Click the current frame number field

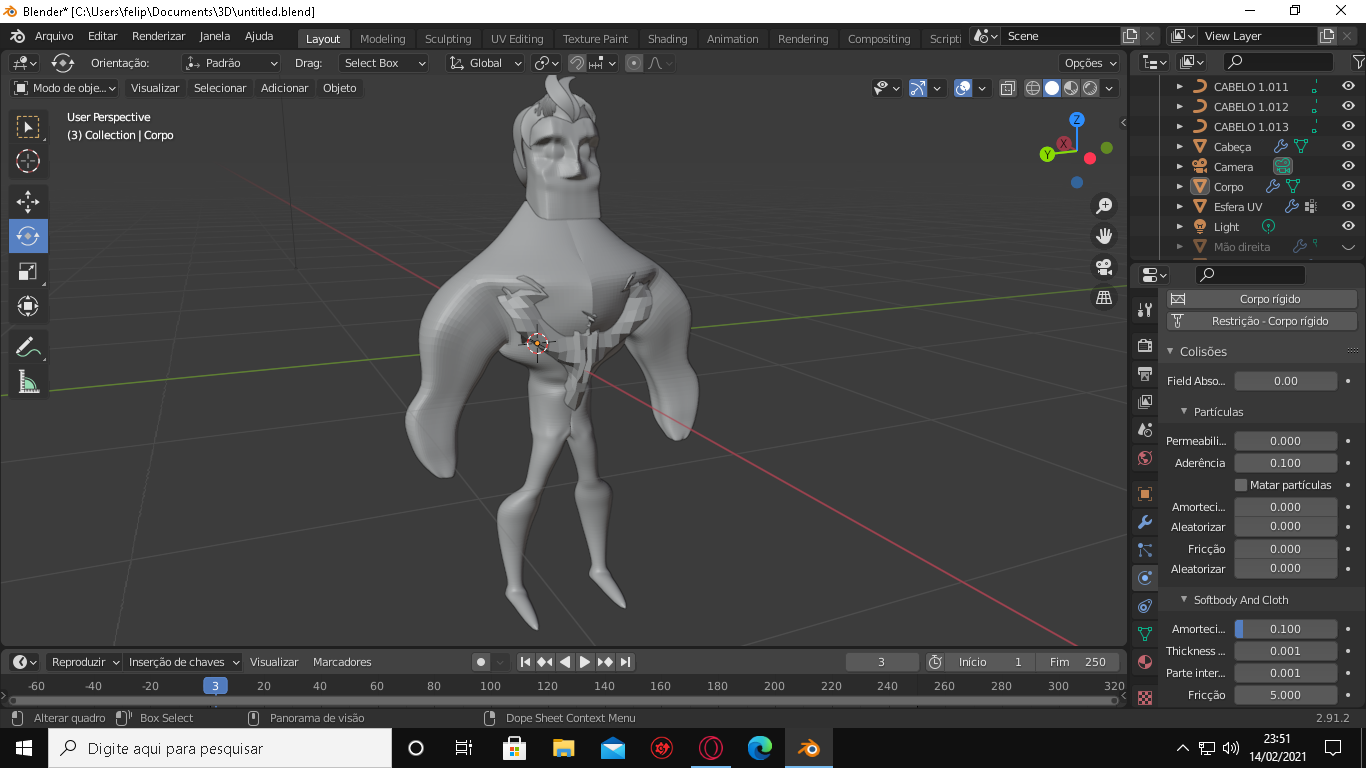[x=881, y=662]
